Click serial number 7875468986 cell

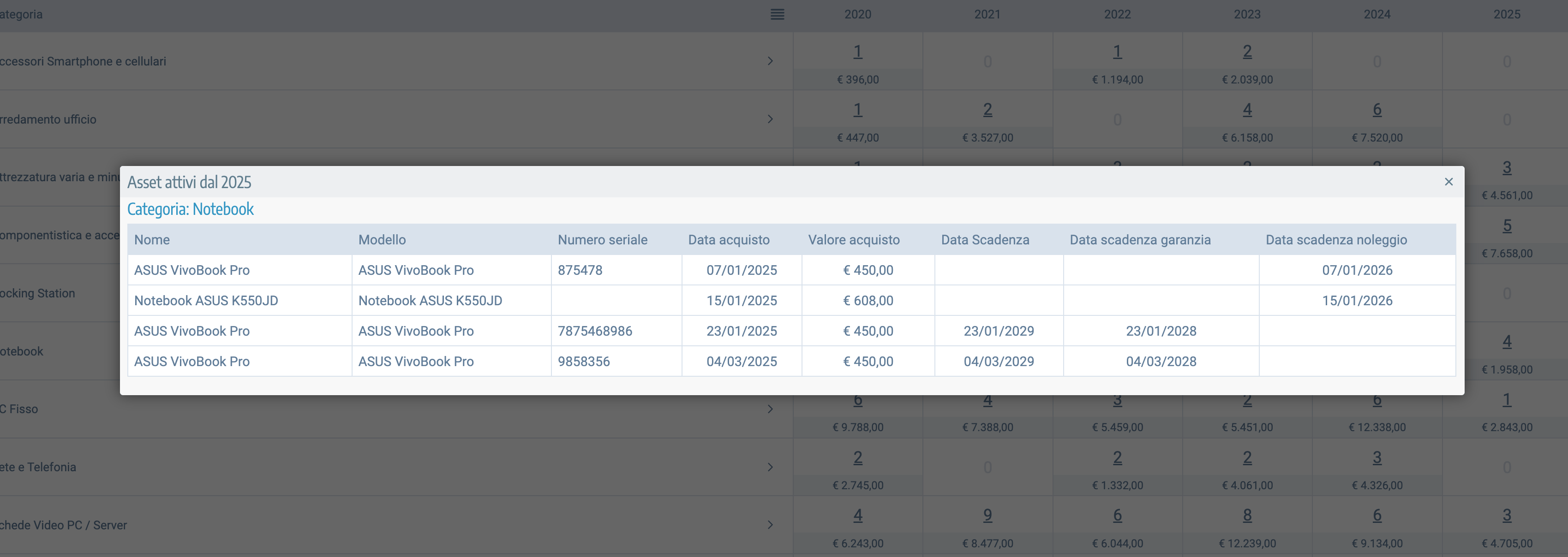pyautogui.click(x=595, y=331)
